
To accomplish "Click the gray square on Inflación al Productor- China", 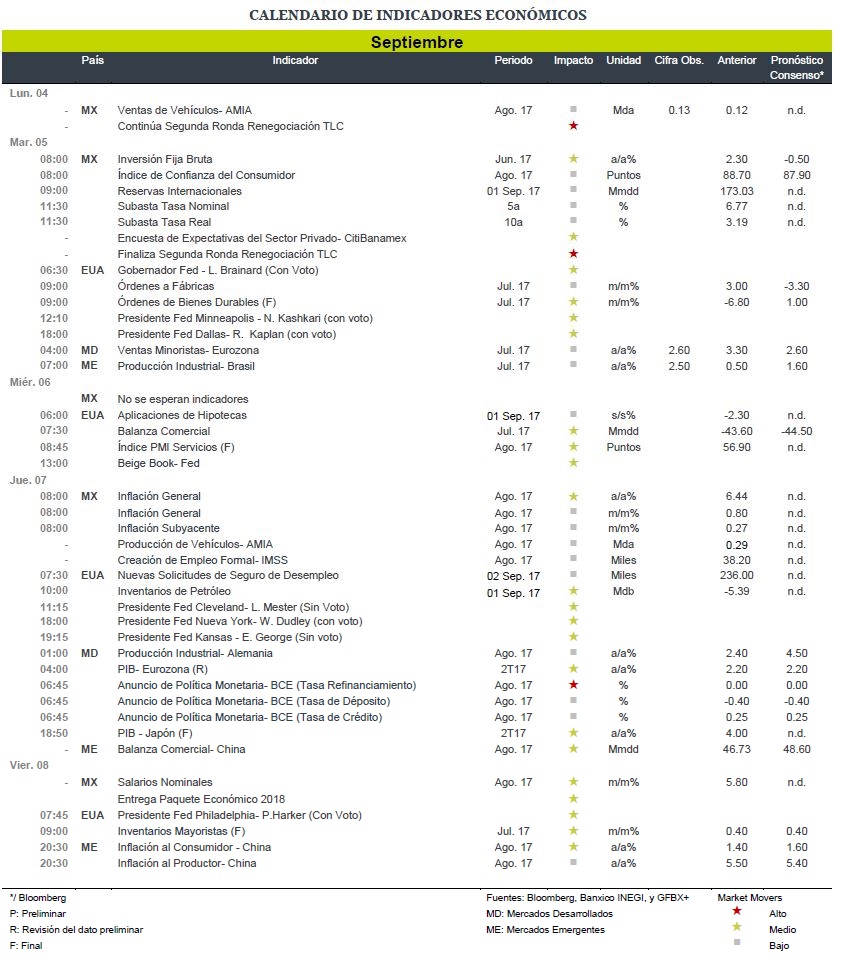I will click(573, 862).
